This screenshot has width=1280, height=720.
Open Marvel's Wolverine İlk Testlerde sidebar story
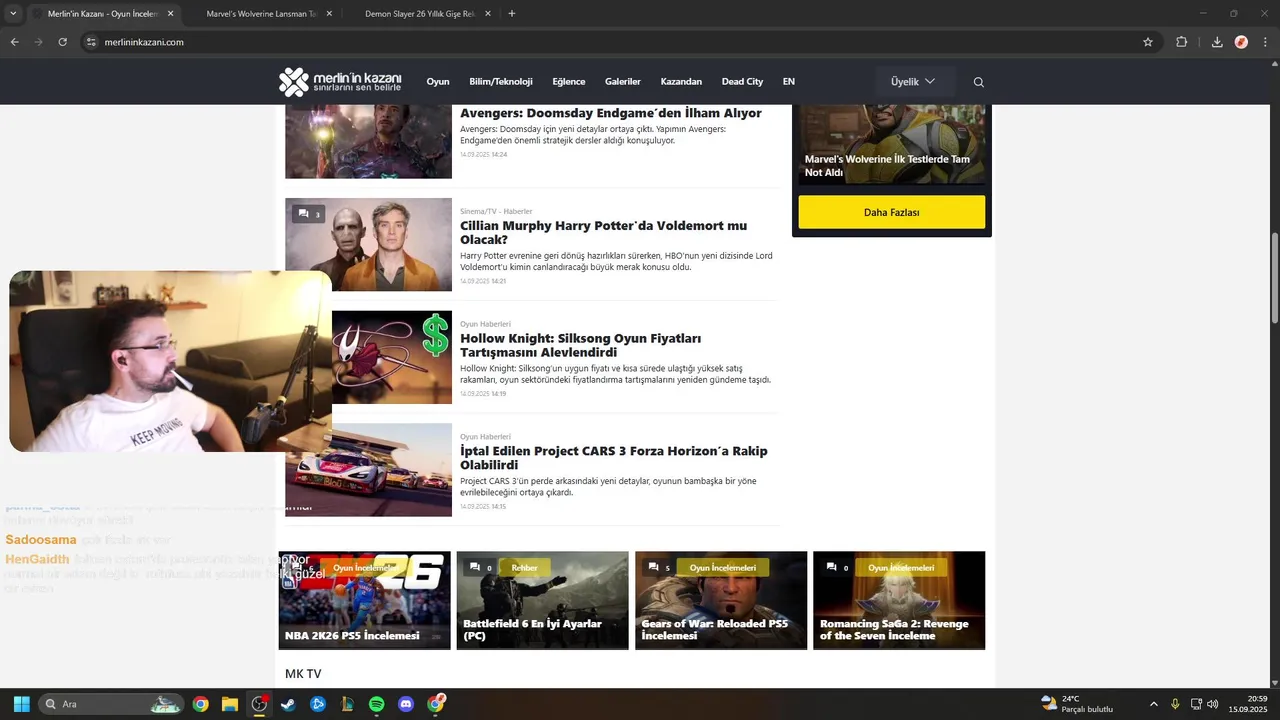[x=887, y=166]
